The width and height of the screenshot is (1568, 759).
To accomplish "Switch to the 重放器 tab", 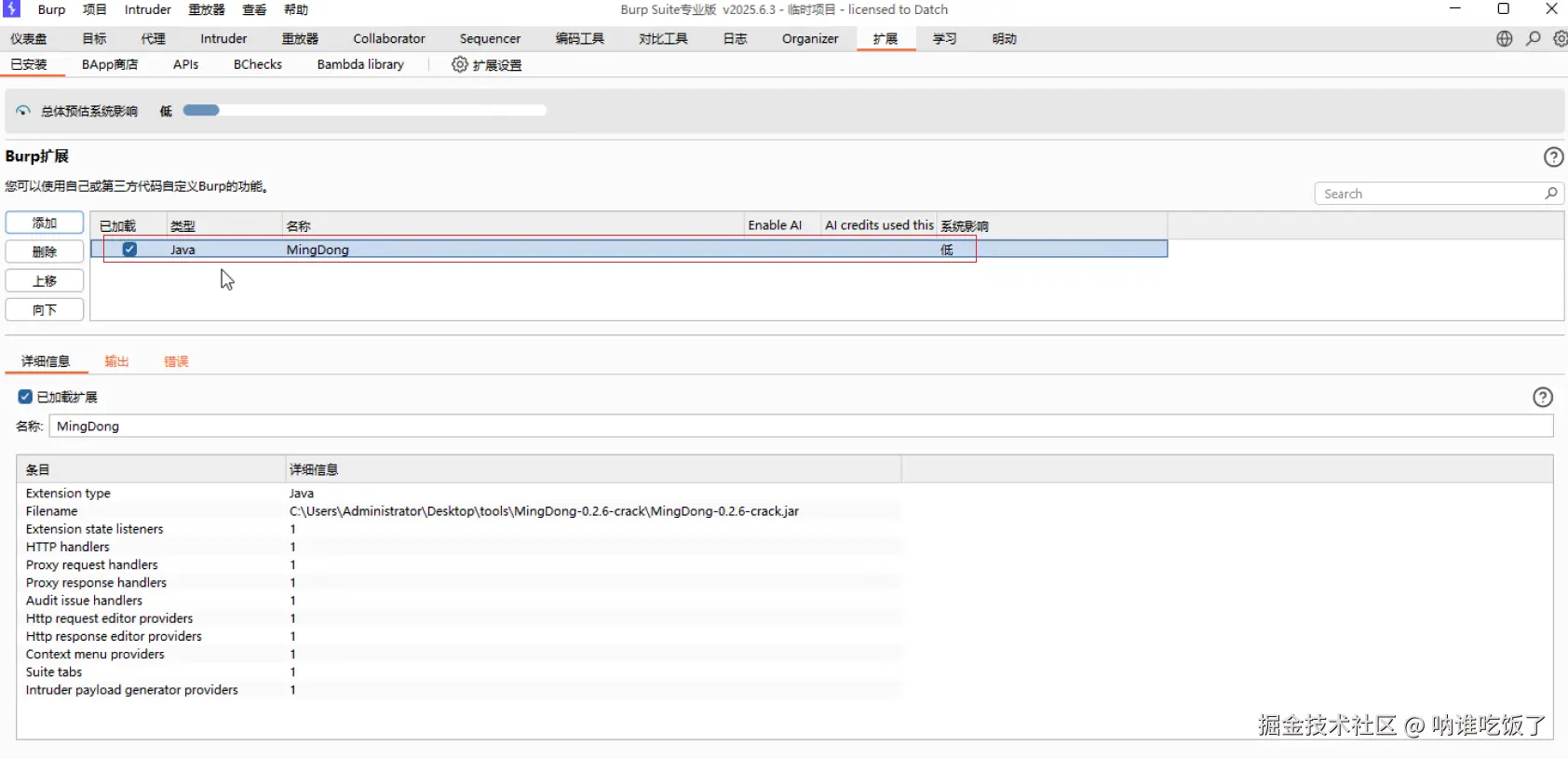I will coord(300,38).
